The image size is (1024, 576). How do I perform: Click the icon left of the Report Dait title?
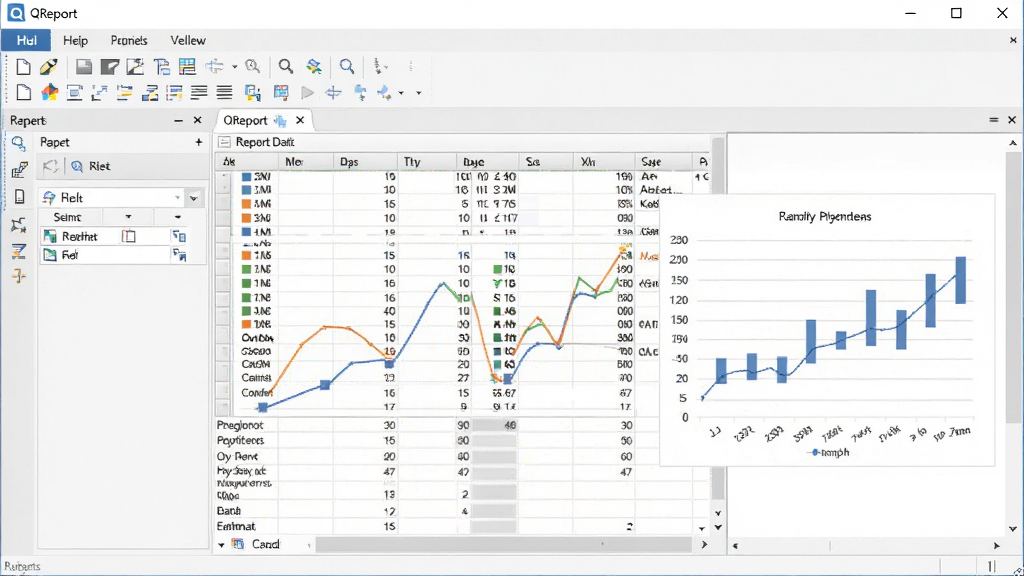tap(225, 142)
